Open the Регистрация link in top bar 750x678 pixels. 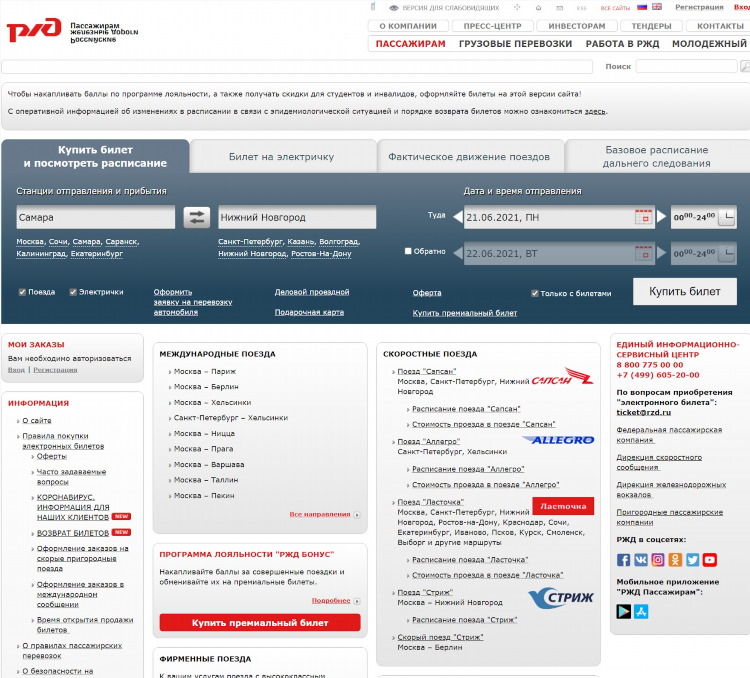click(x=699, y=7)
